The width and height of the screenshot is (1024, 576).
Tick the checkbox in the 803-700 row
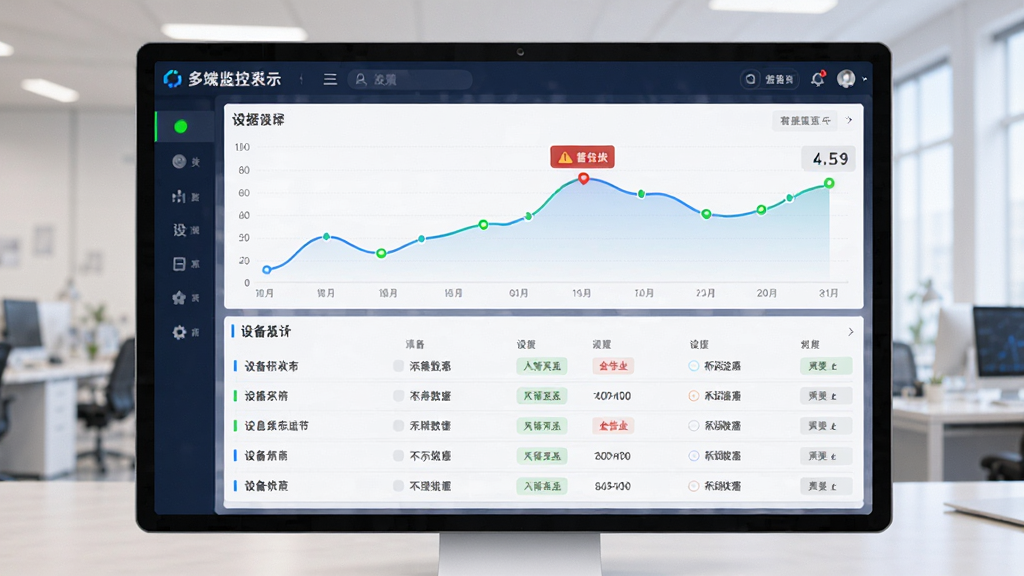click(398, 486)
